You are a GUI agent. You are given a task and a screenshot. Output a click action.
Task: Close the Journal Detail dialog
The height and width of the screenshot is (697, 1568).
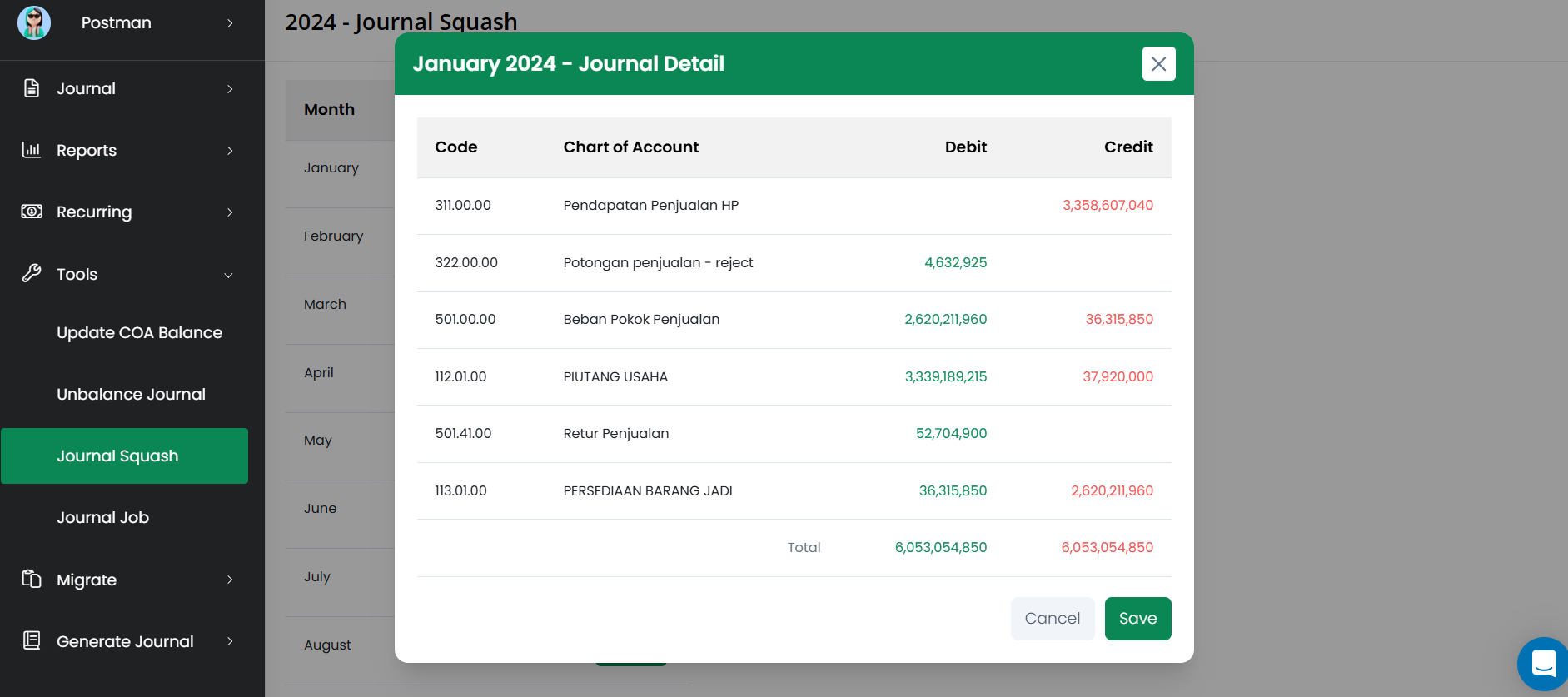coord(1158,64)
